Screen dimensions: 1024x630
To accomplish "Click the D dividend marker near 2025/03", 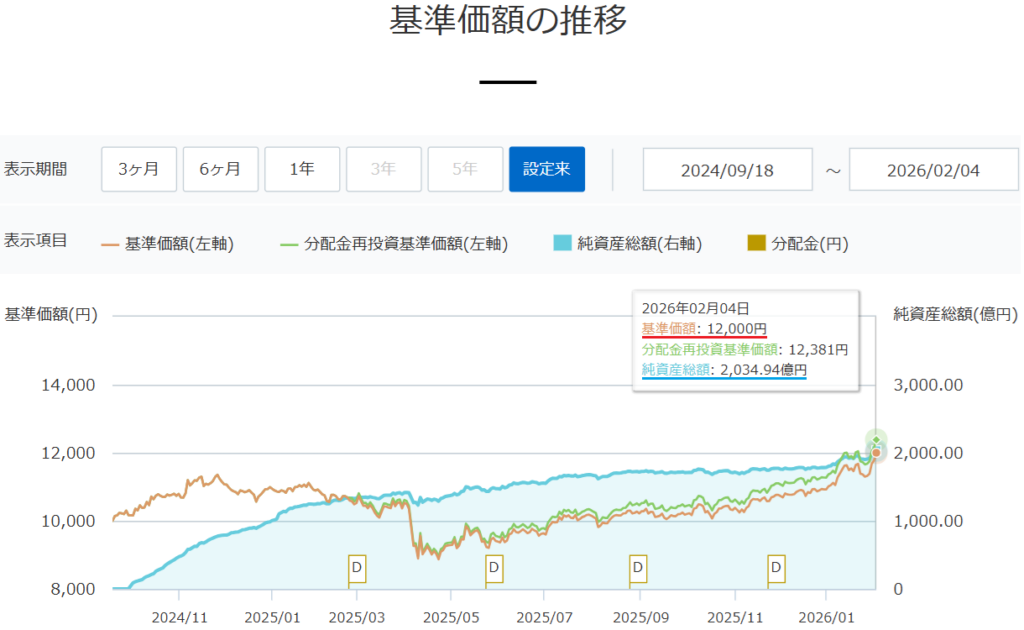I will coord(357,568).
